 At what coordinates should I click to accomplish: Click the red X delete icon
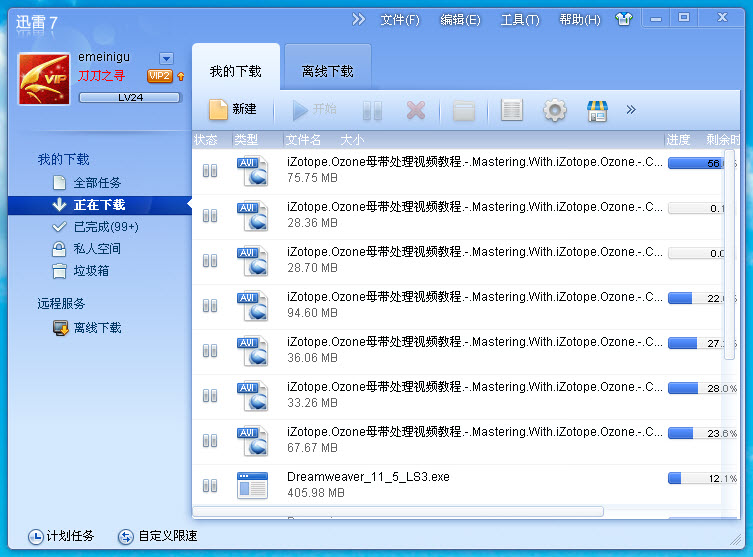point(416,110)
